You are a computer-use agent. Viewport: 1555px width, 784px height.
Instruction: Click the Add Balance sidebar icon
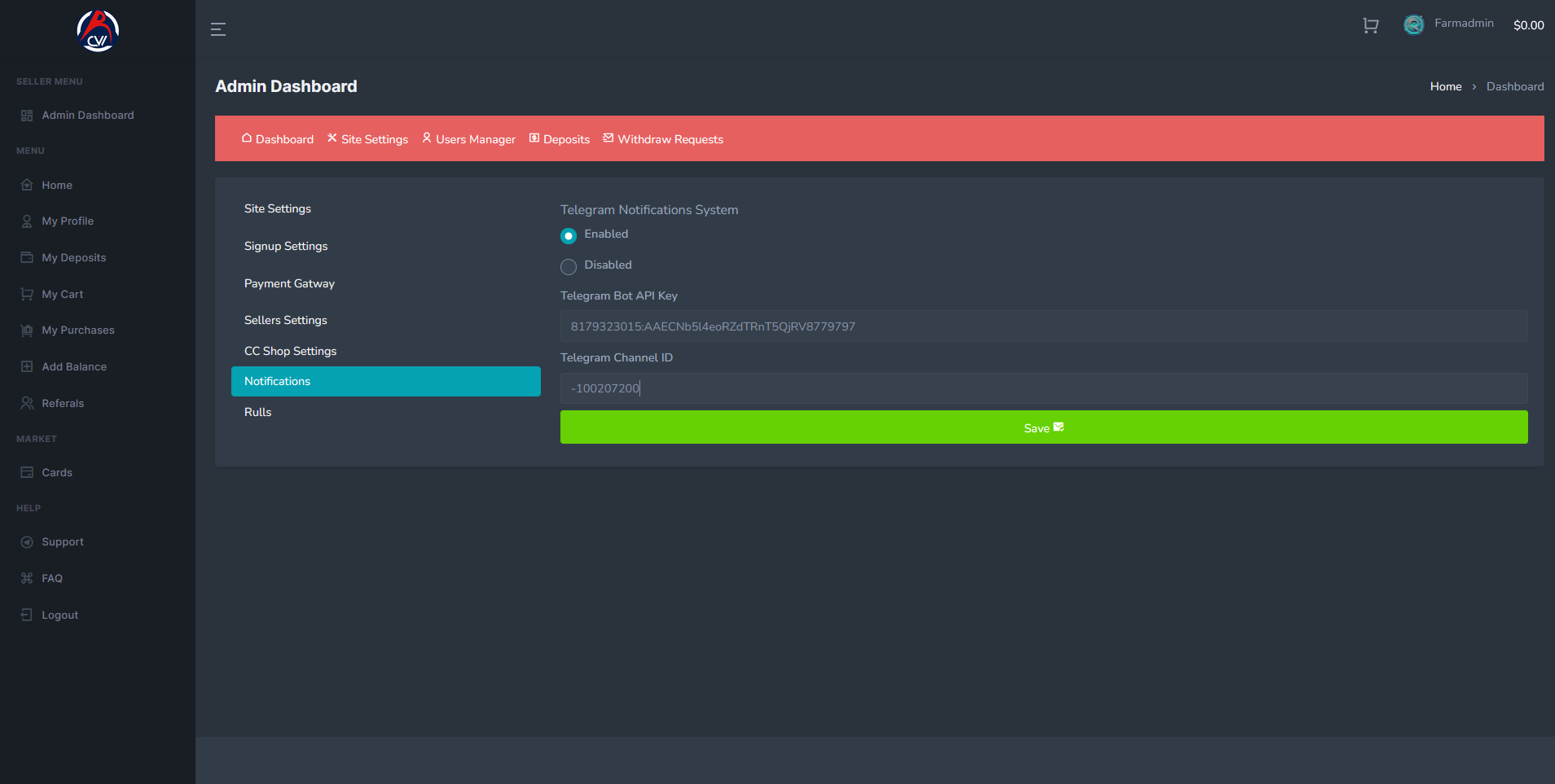pyautogui.click(x=27, y=367)
